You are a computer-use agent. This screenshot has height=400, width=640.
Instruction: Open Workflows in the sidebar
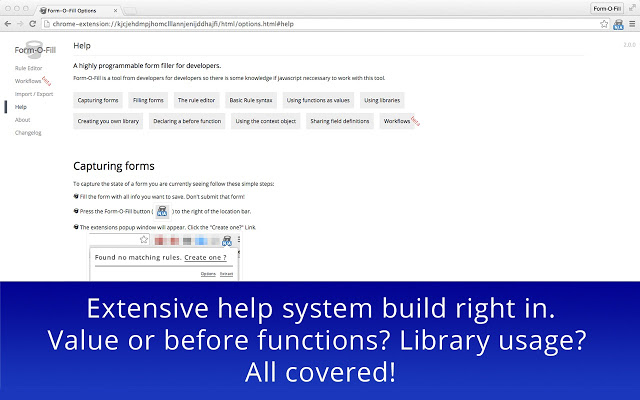(x=28, y=81)
